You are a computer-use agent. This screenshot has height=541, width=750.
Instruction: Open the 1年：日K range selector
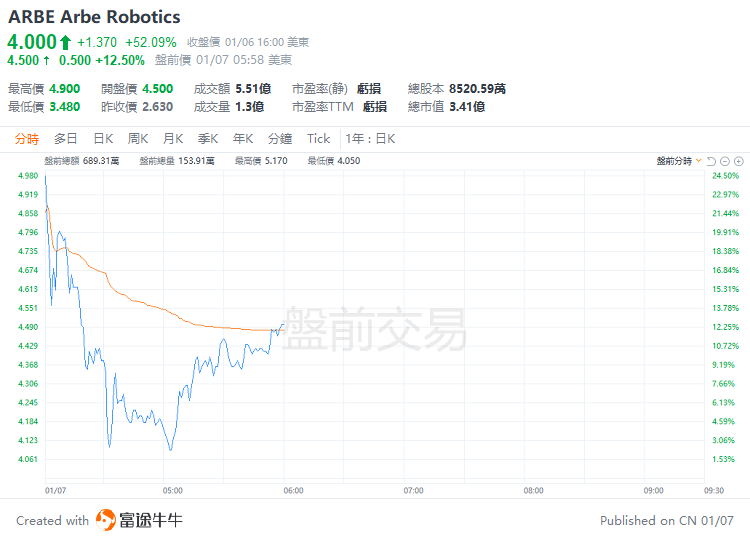pos(371,139)
